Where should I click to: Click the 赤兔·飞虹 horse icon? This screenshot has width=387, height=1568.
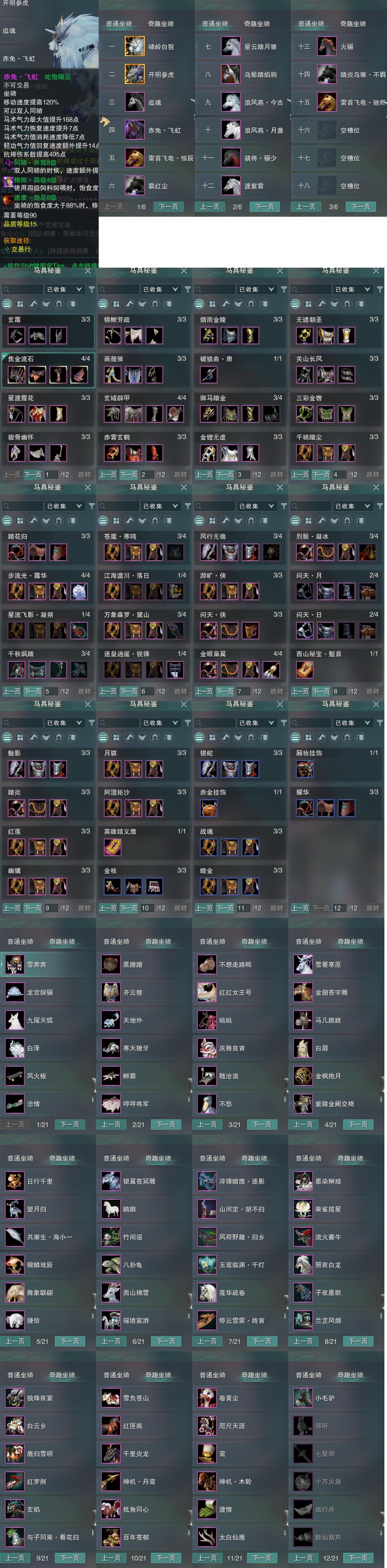point(134,130)
